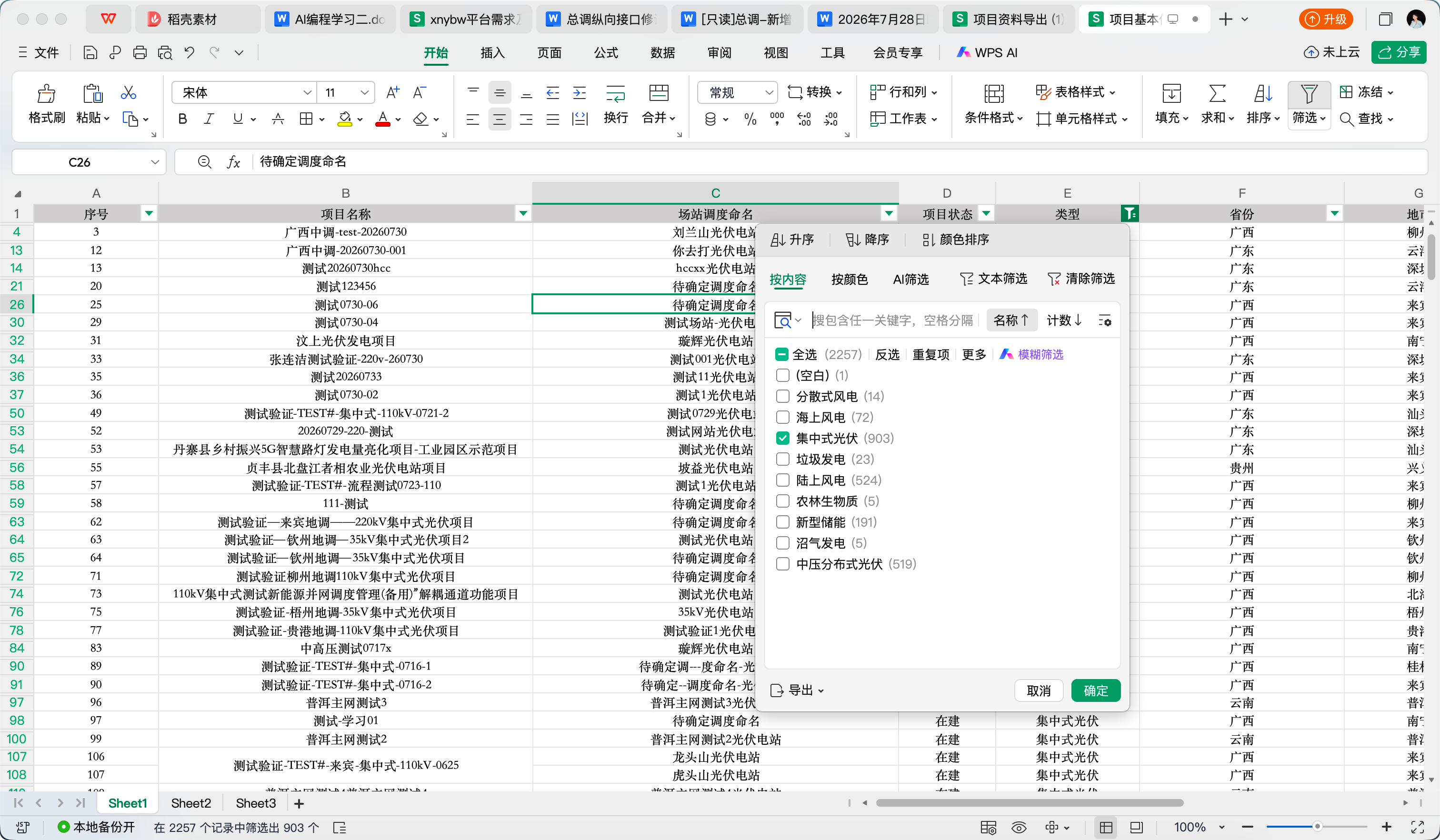Click the Sort (排序) icon
This screenshot has height=840, width=1440.
coord(1263,93)
